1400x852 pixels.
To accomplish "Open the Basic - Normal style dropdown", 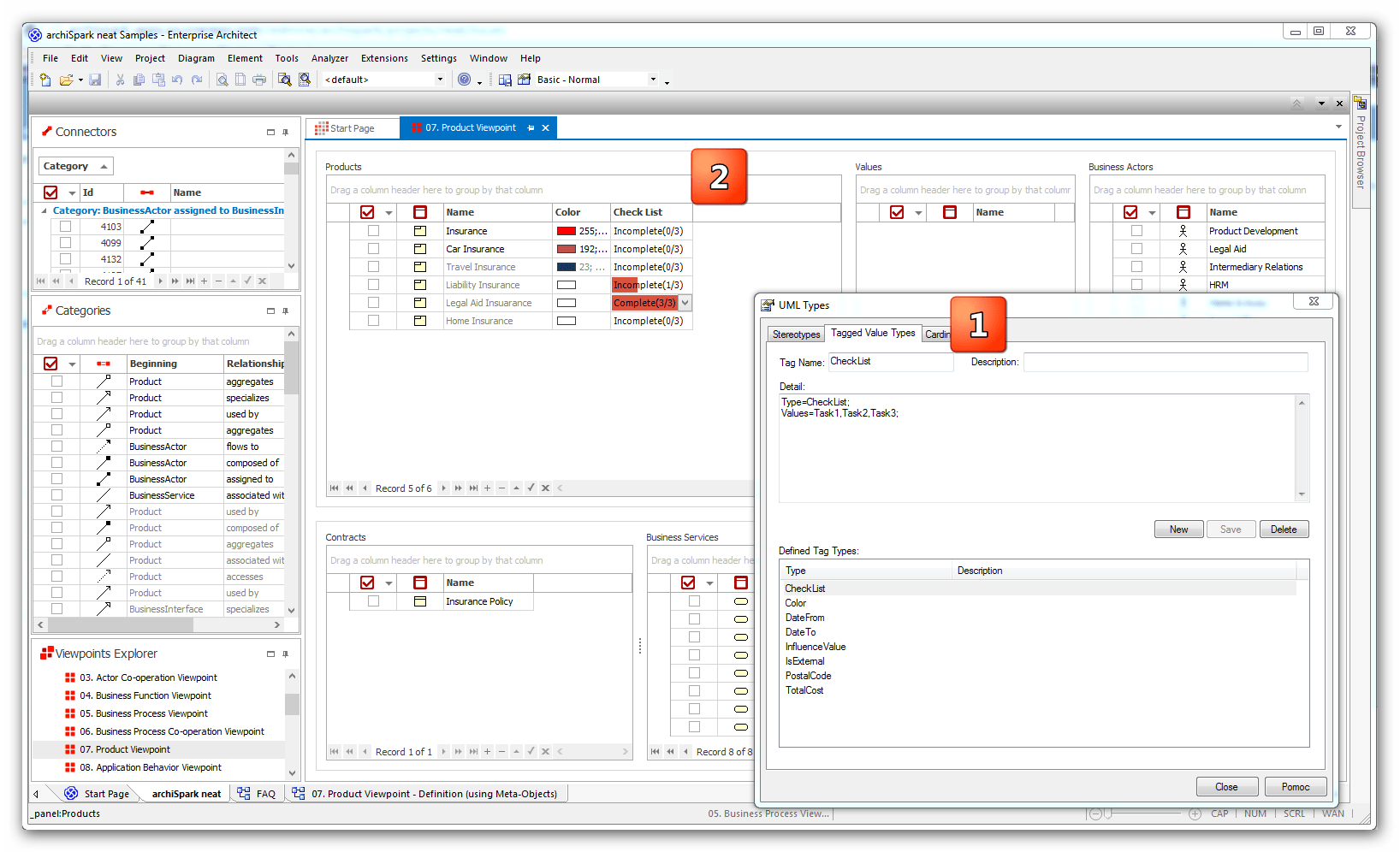I will pos(653,80).
